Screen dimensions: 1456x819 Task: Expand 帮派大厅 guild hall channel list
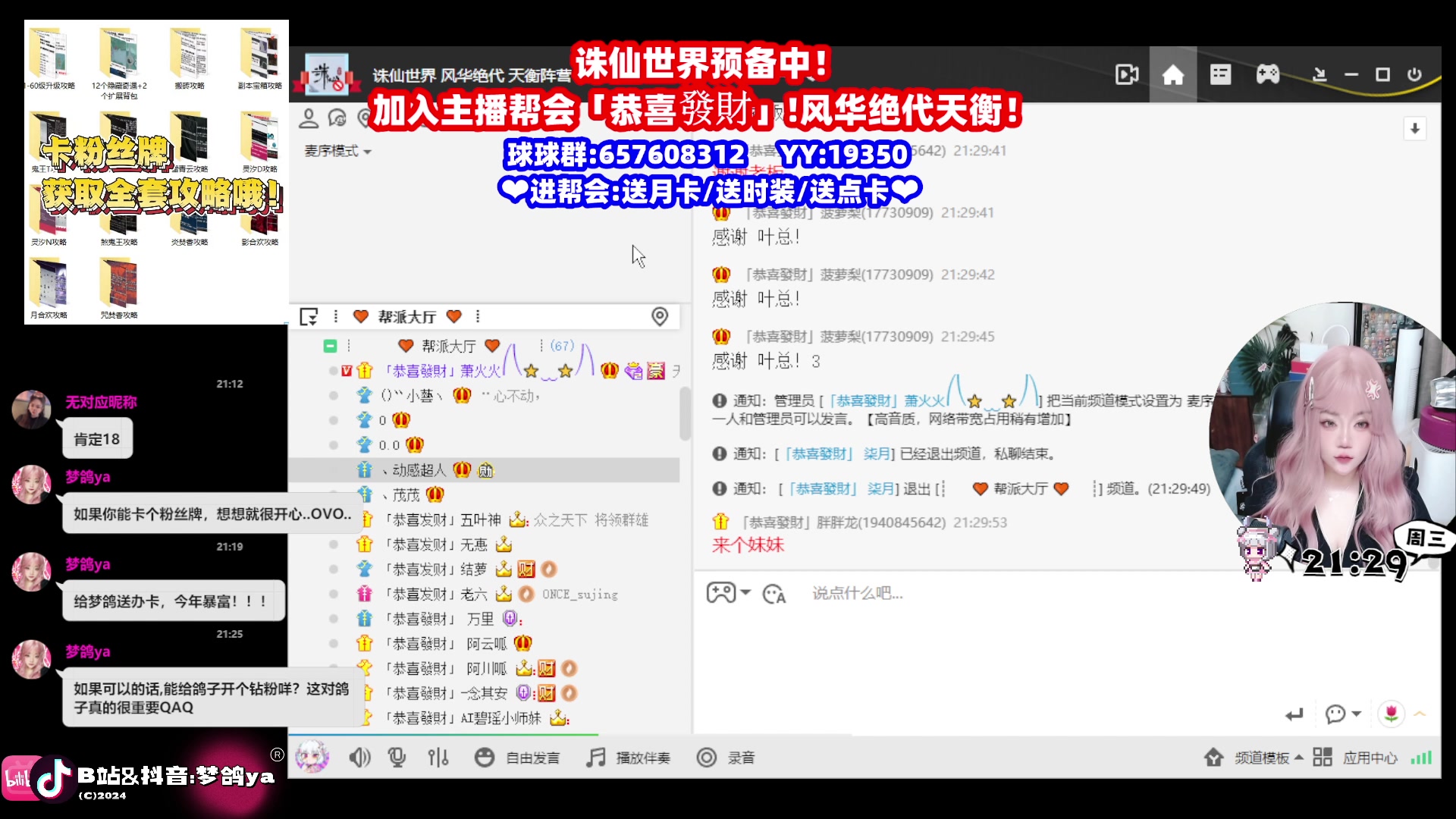pos(330,345)
